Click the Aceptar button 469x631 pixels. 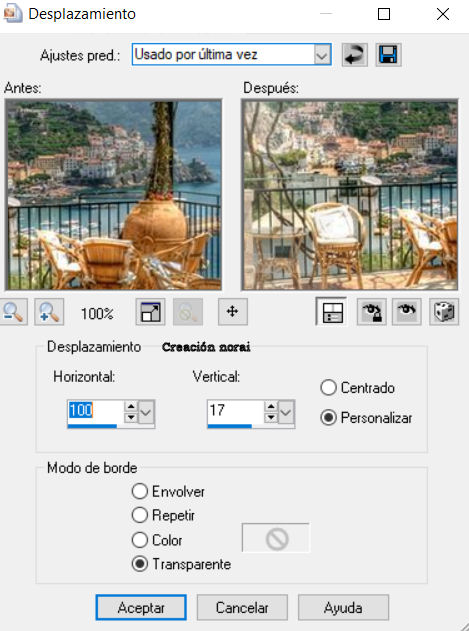tap(141, 608)
